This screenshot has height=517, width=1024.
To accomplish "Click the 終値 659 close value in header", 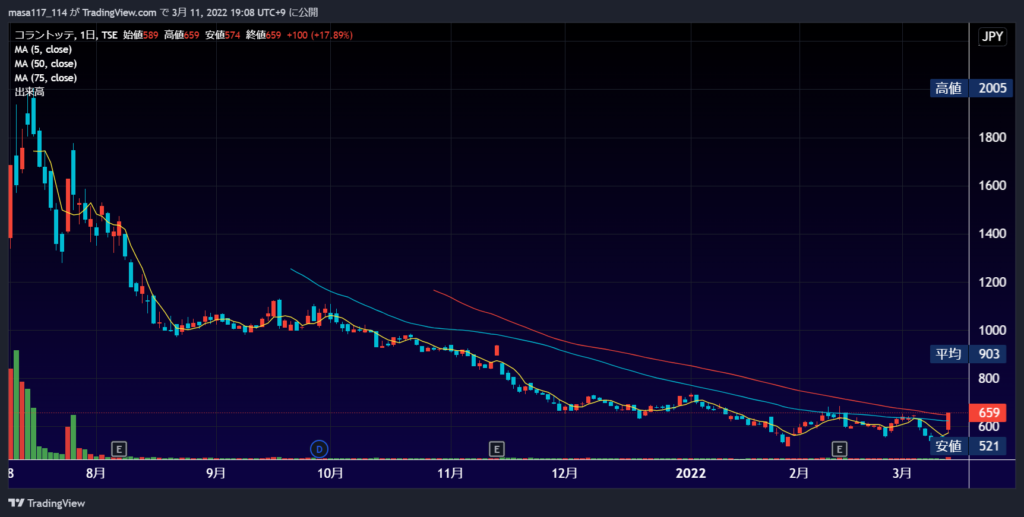I will point(263,35).
